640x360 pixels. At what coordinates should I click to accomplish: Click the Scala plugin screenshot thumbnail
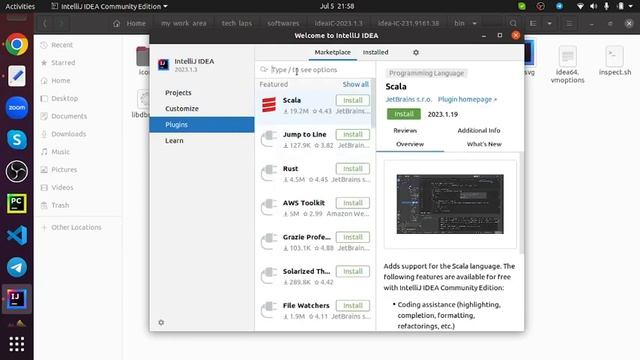click(450, 204)
